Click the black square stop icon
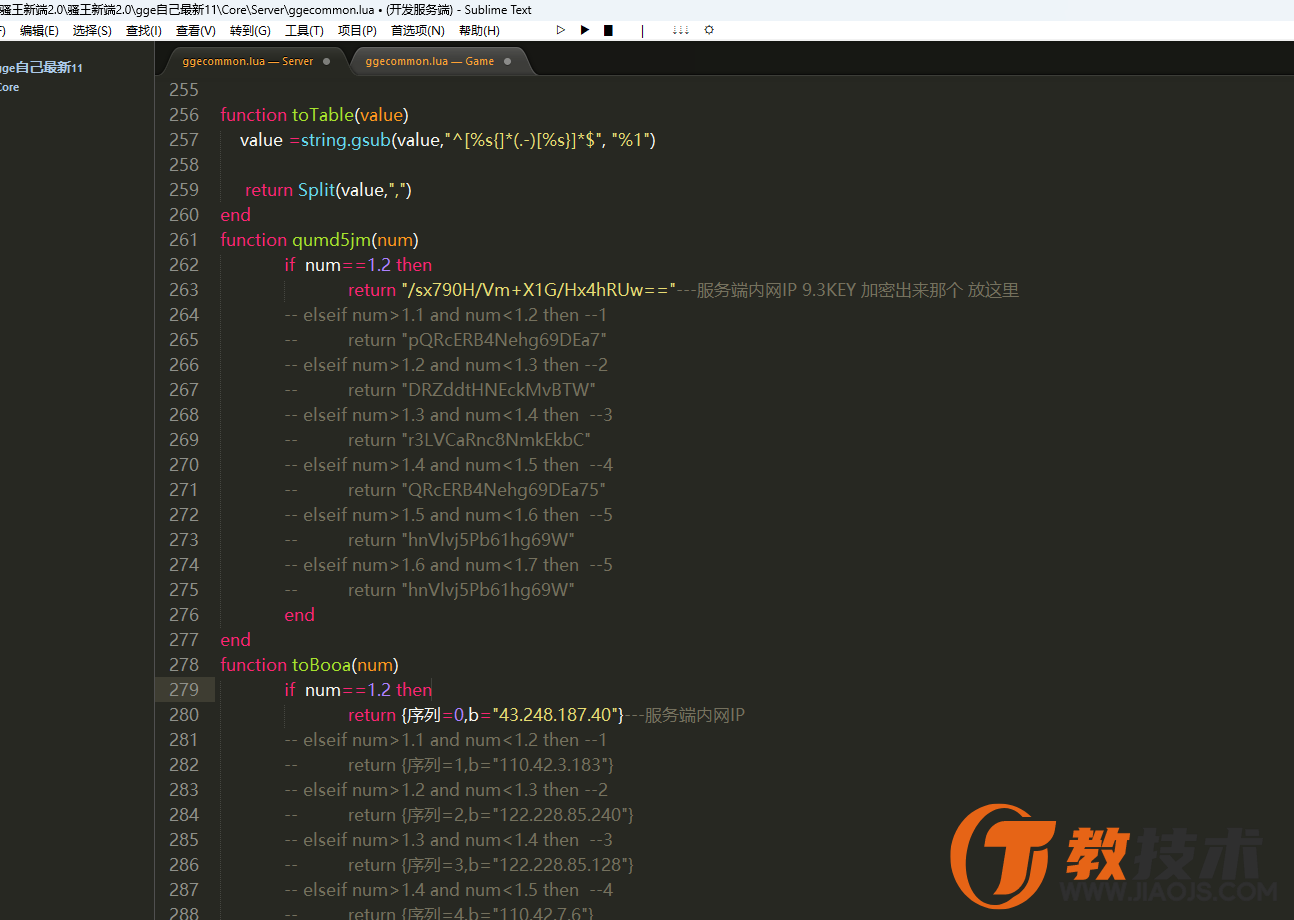1294x920 pixels. tap(608, 30)
